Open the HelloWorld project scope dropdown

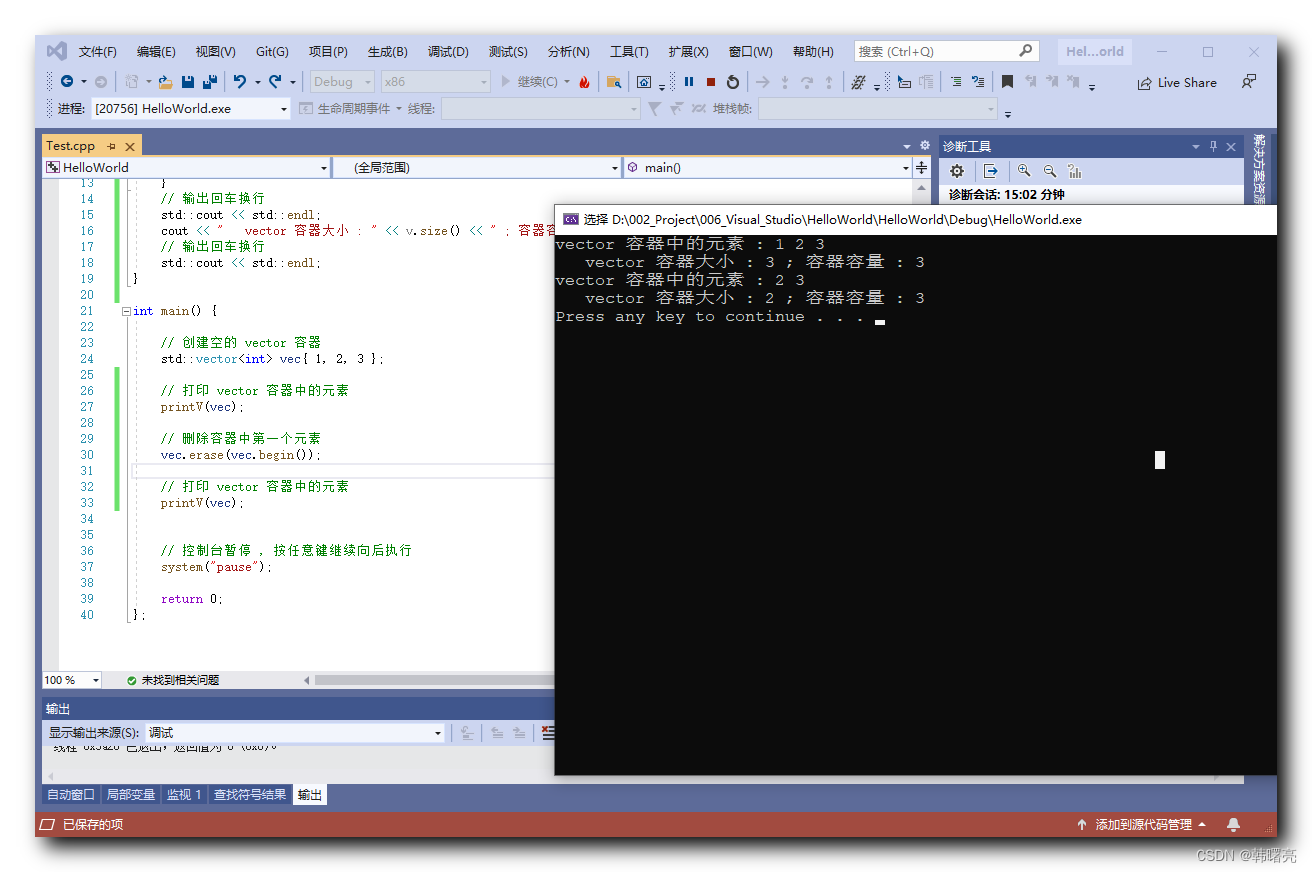tap(187, 168)
